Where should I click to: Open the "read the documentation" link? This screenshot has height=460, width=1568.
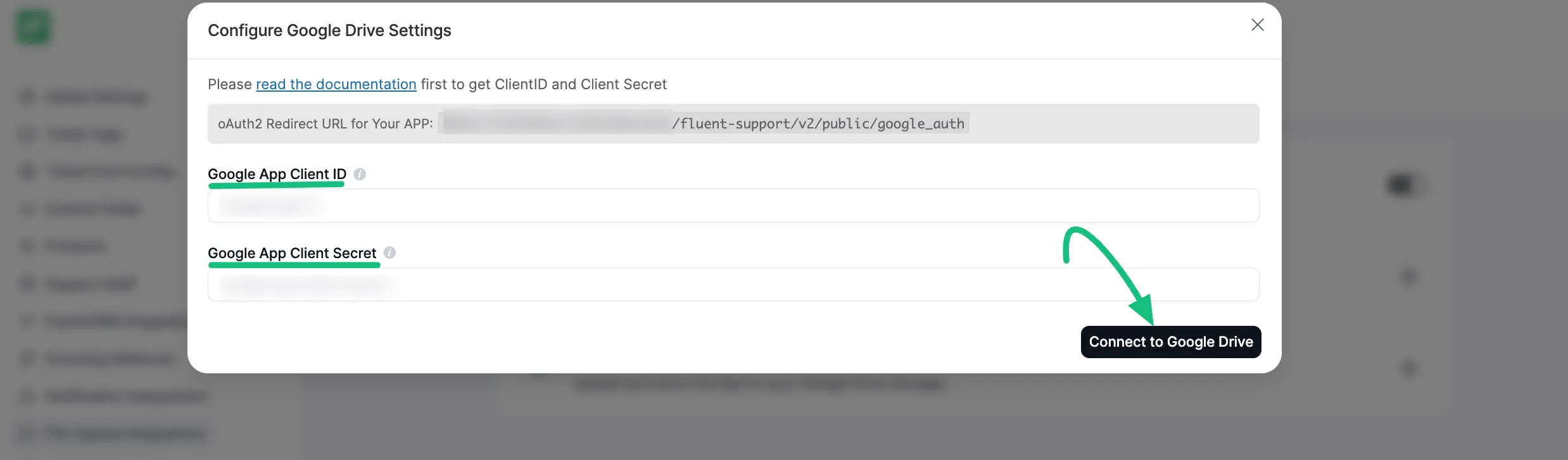point(336,84)
